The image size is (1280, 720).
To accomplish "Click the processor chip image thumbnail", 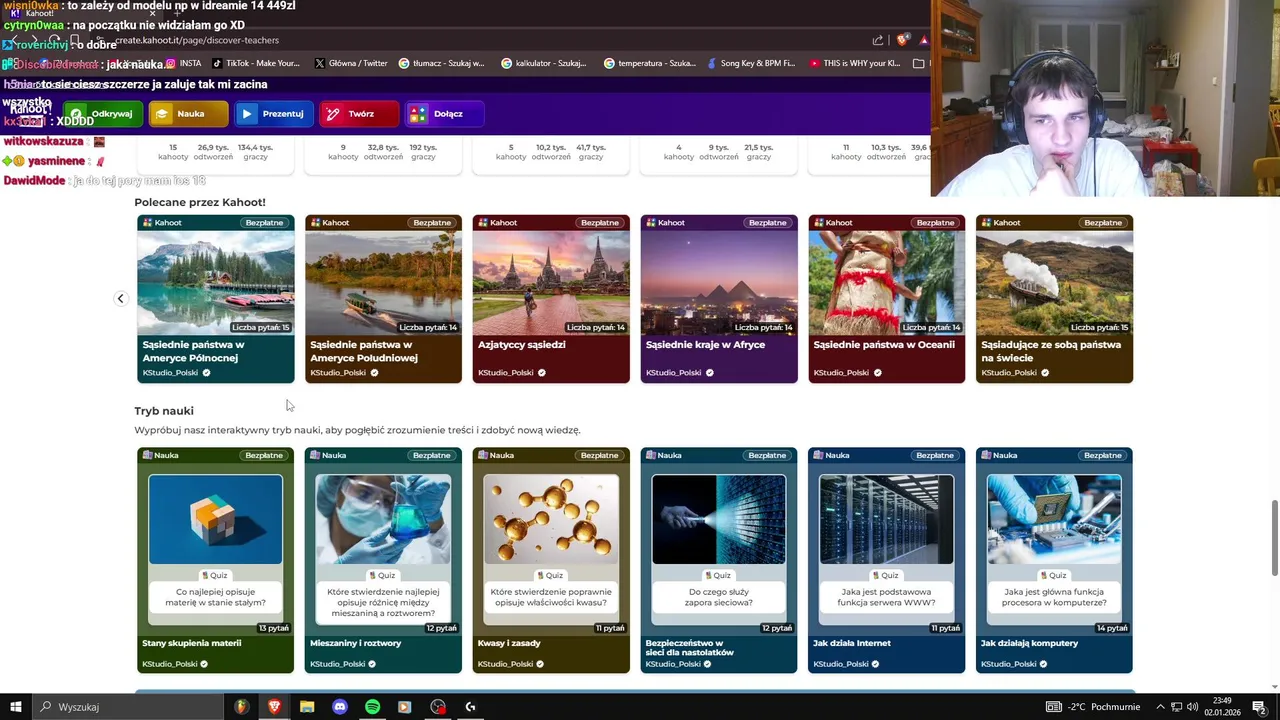I will coord(1054,520).
